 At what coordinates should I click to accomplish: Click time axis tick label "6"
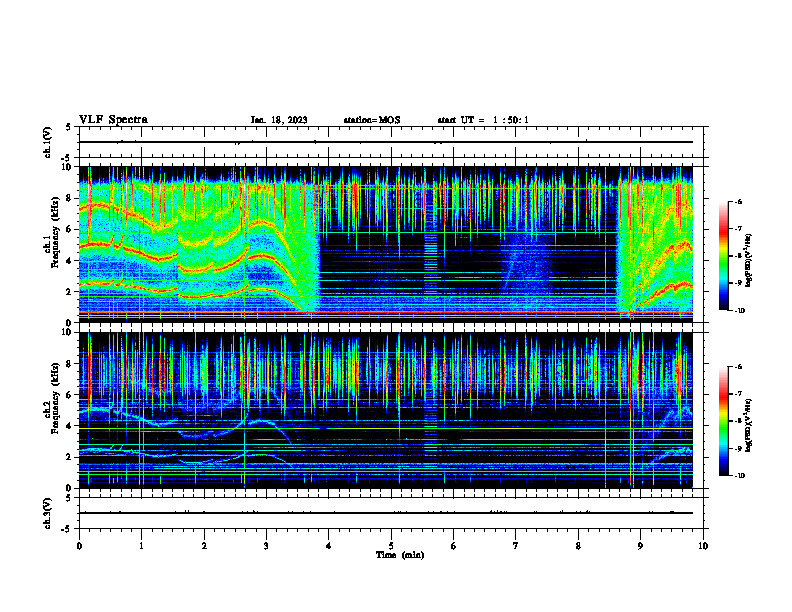coord(454,546)
